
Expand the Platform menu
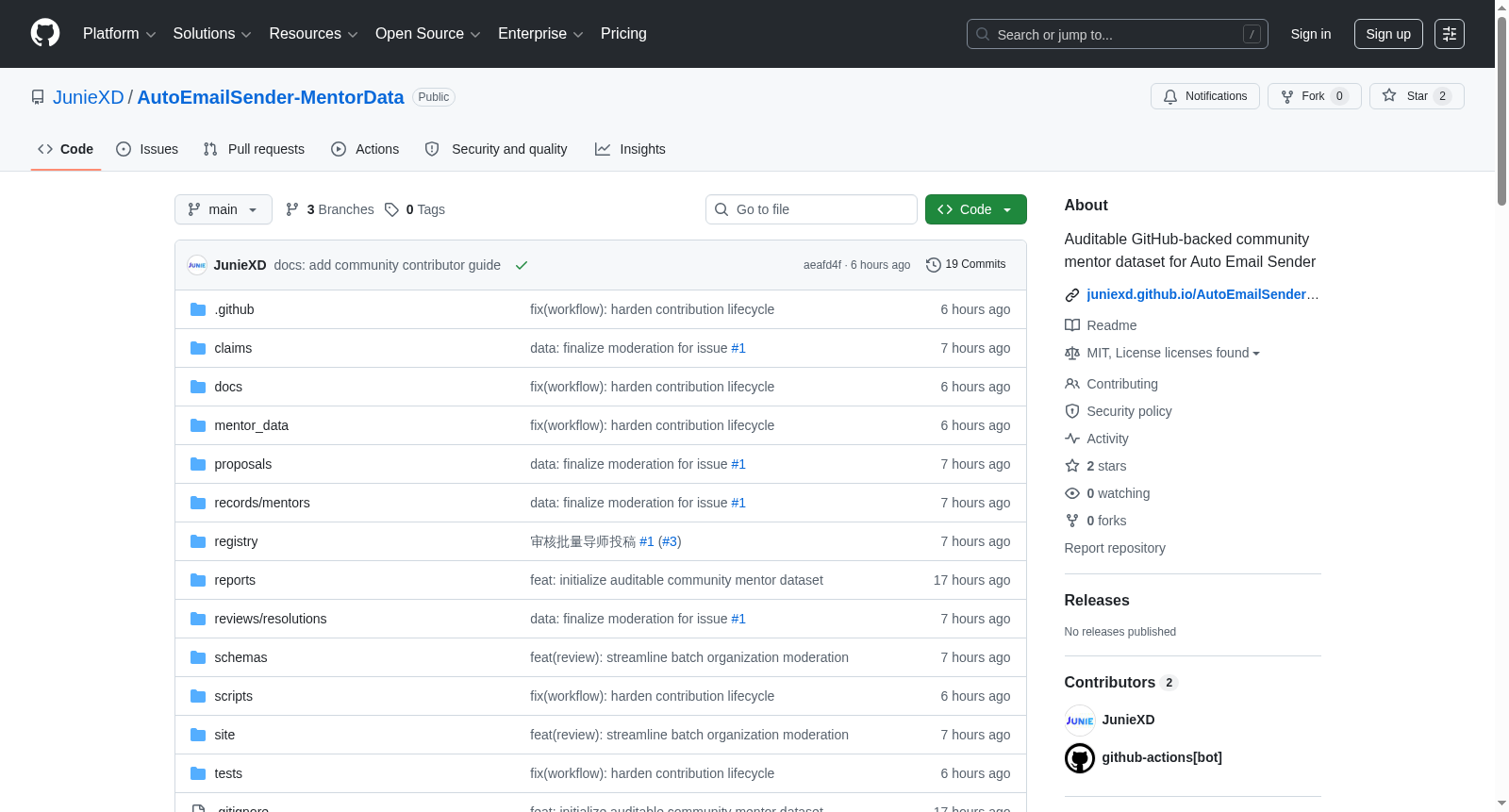pyautogui.click(x=119, y=34)
